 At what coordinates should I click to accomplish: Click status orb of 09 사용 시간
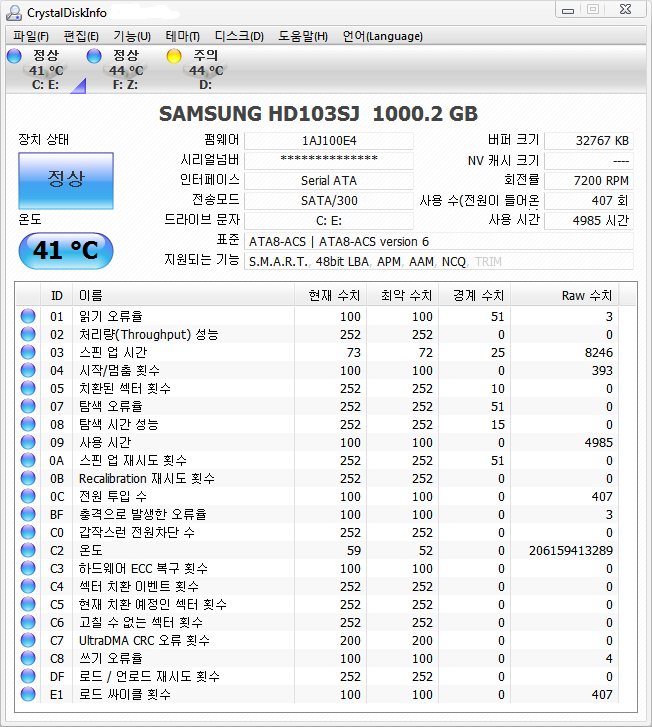point(28,442)
